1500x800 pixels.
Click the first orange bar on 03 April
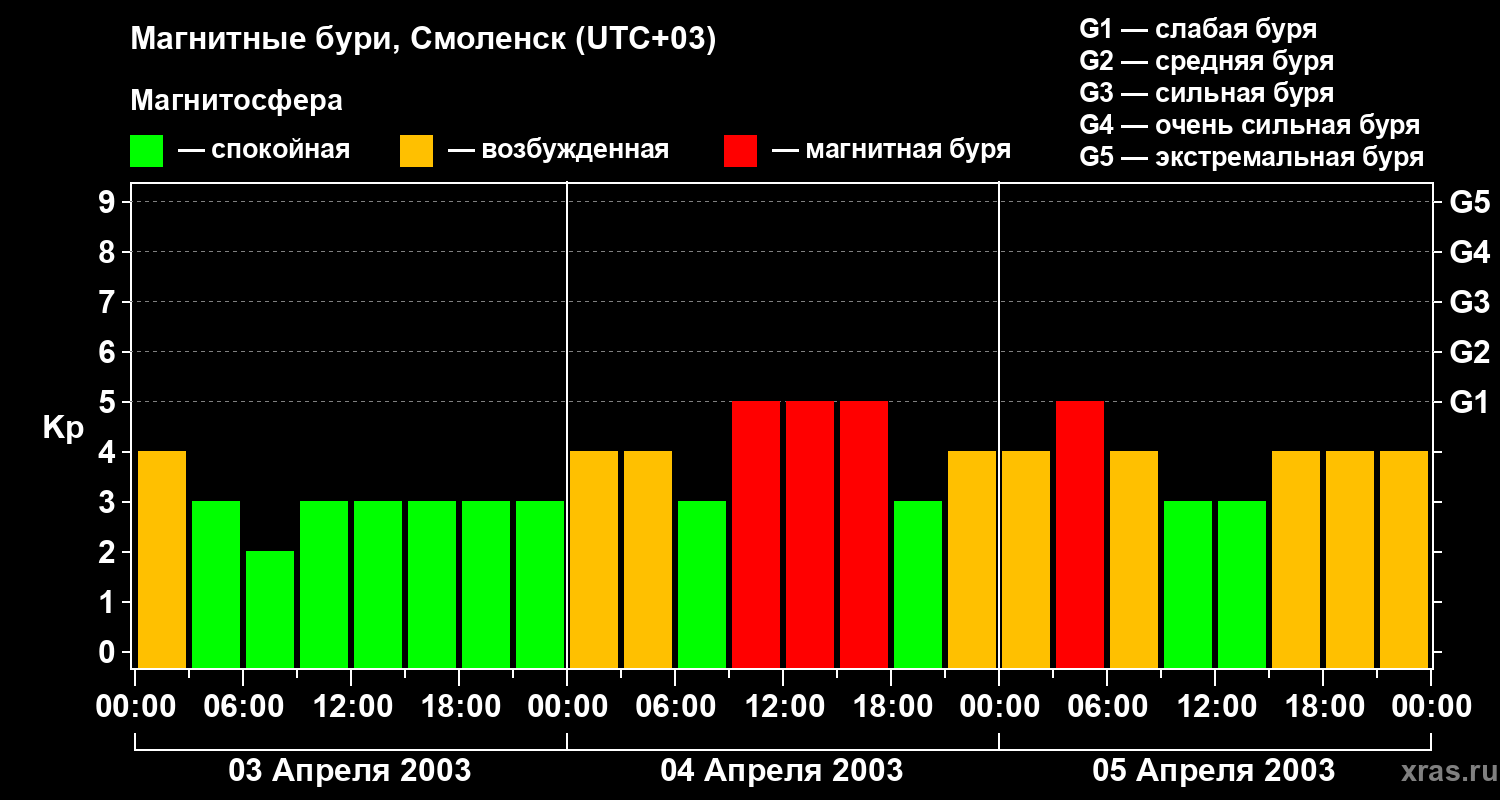(162, 559)
